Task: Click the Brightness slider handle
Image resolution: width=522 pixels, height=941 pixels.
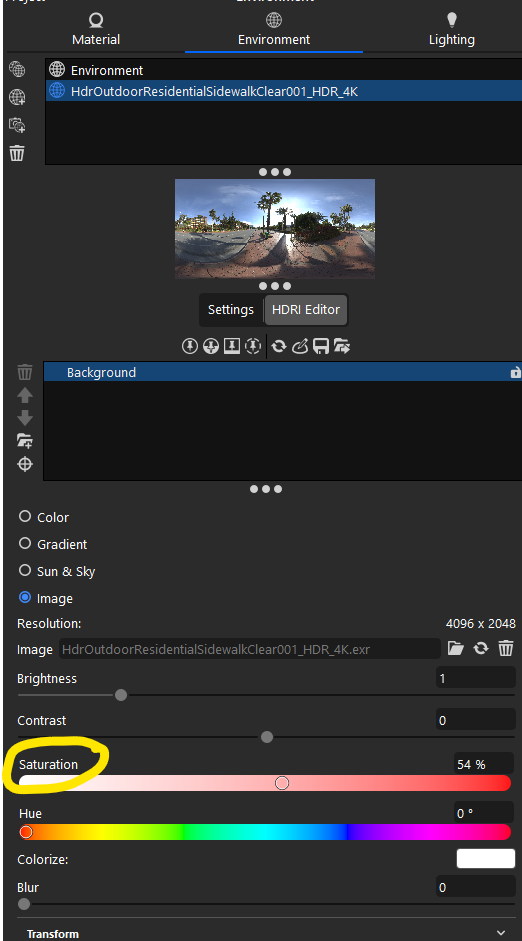Action: pyautogui.click(x=121, y=695)
